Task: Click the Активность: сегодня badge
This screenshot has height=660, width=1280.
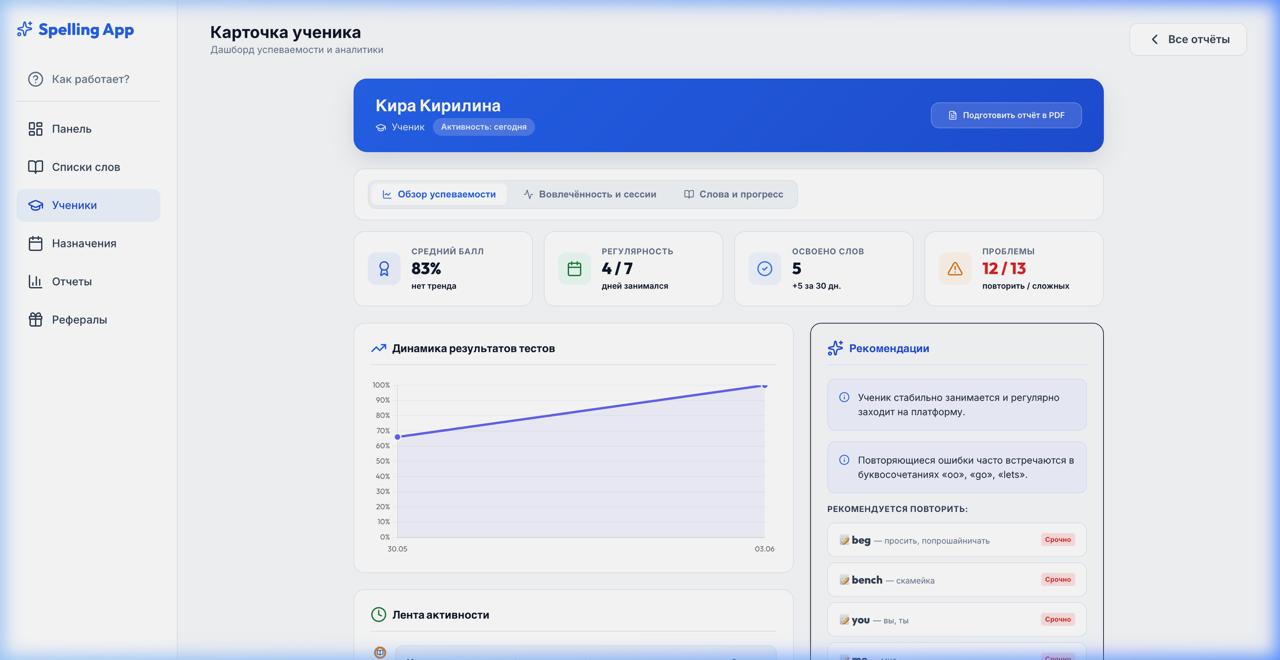Action: point(484,127)
